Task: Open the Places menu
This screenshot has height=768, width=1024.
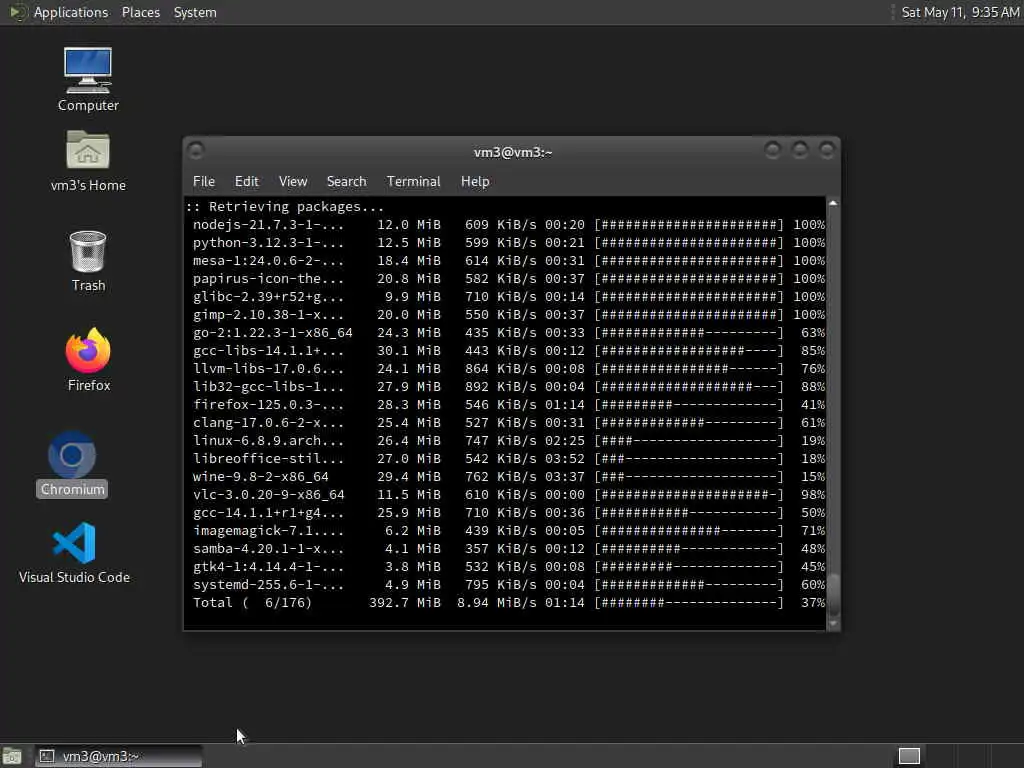Action: tap(140, 12)
